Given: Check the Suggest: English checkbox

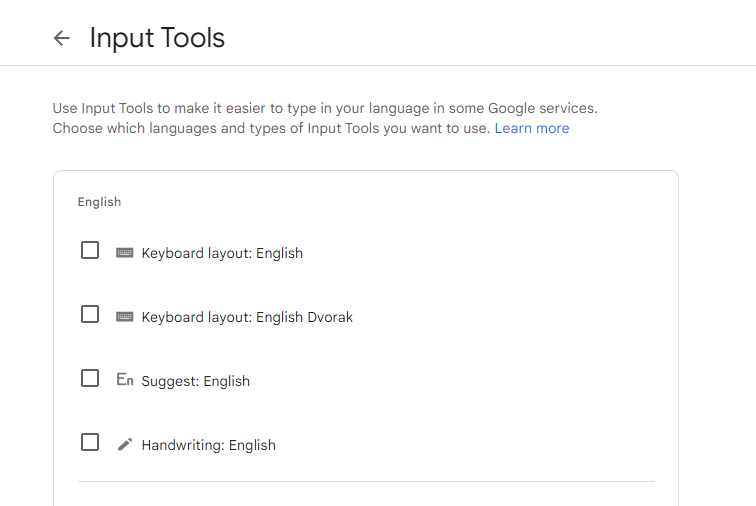Looking at the screenshot, I should (x=90, y=378).
